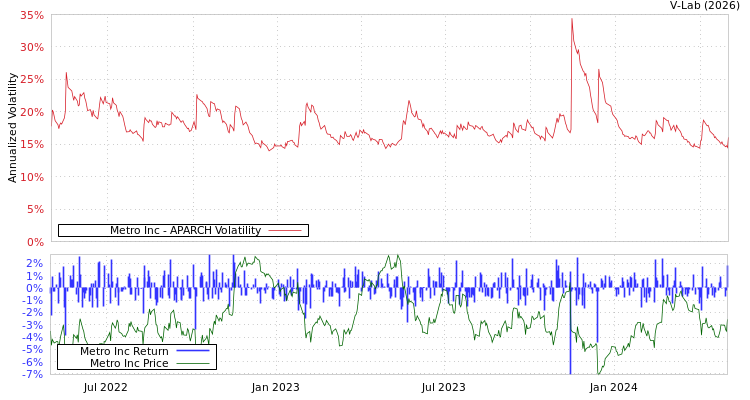Select the 10% volatility axis label
Viewport: 750px width, 400px height.
pos(32,178)
